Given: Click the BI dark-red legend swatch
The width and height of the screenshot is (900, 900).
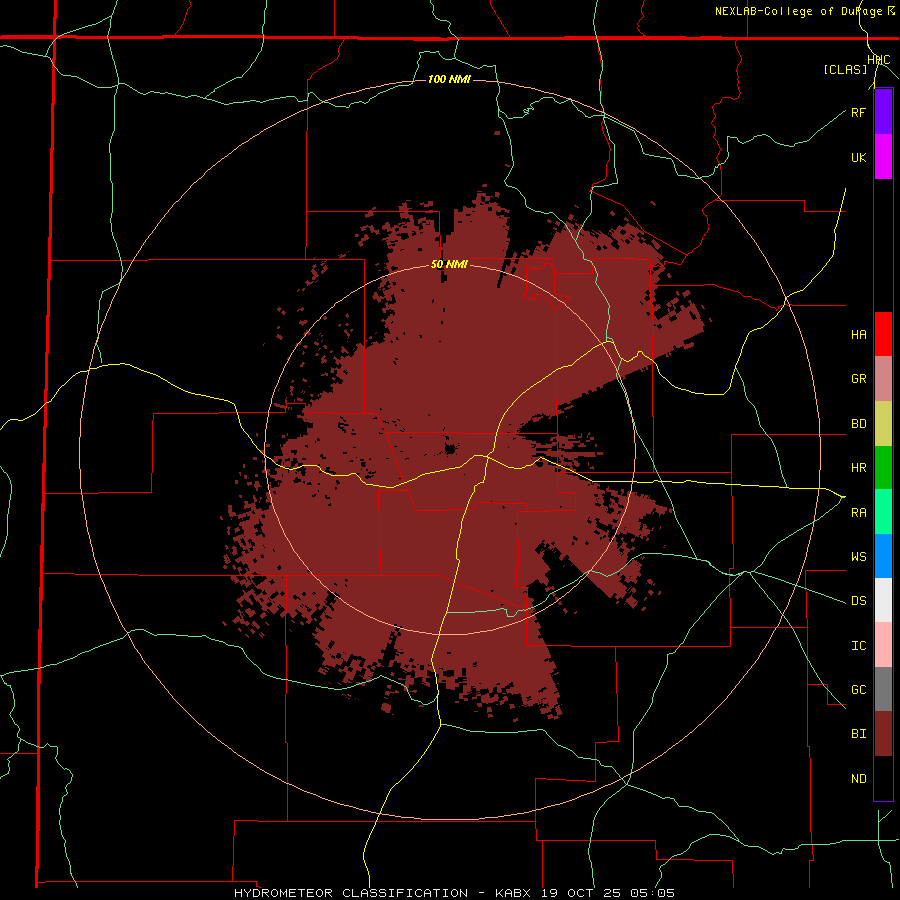Looking at the screenshot, I should click(883, 734).
